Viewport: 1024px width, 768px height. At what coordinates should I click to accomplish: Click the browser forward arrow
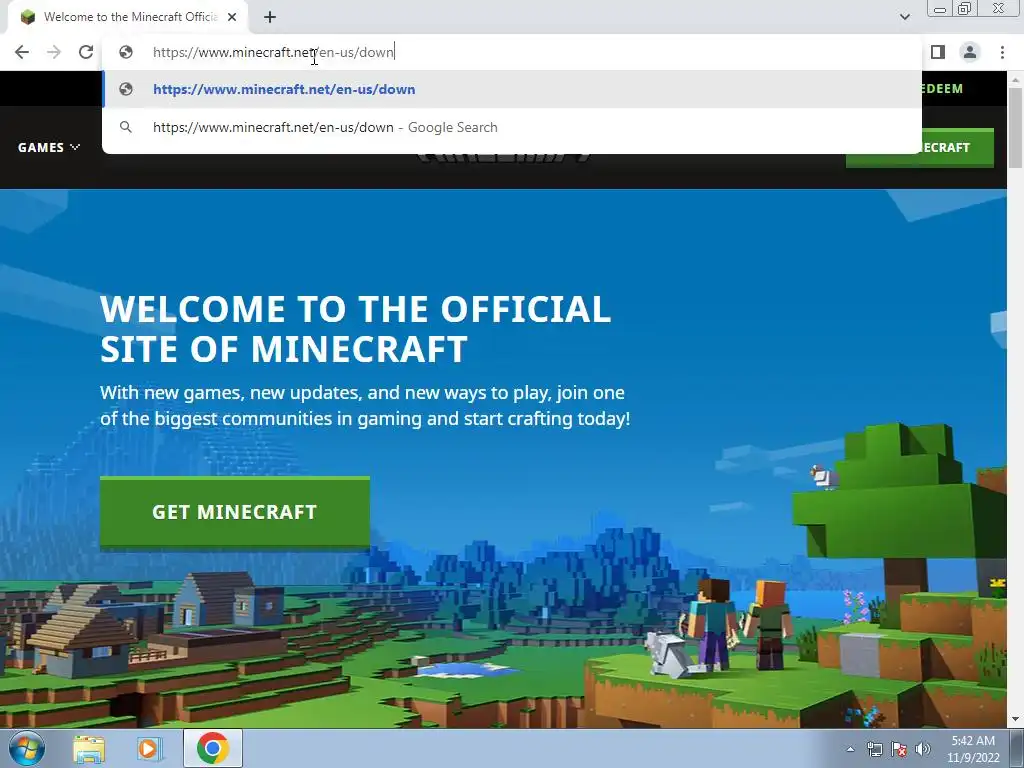tap(54, 52)
